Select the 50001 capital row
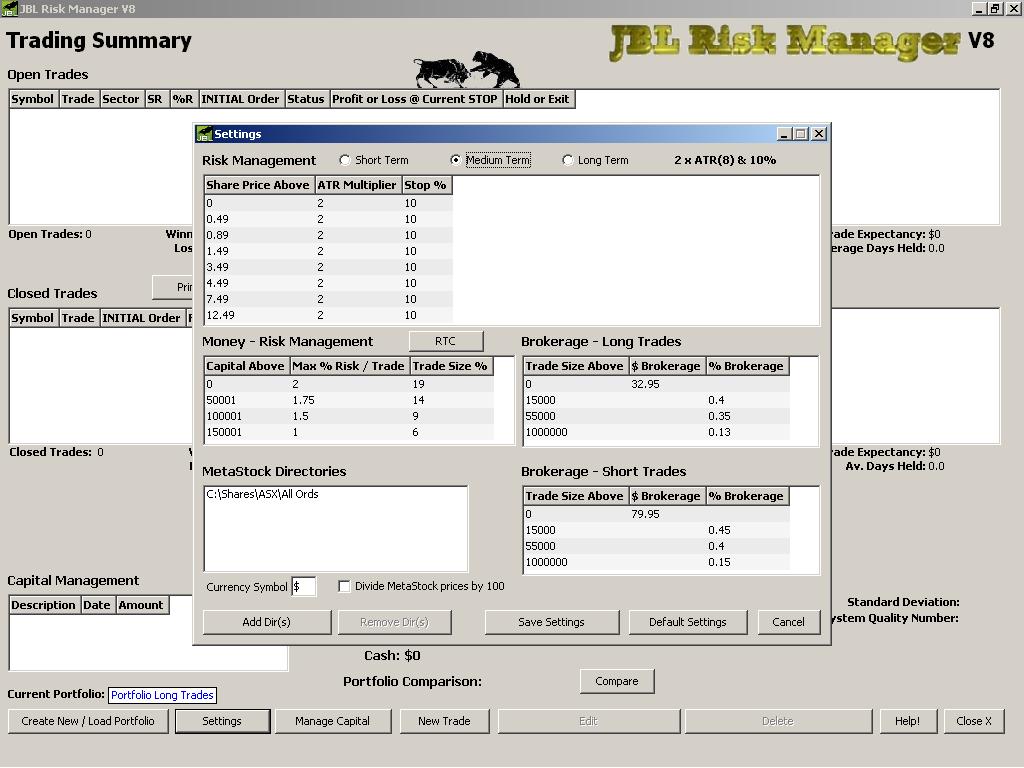This screenshot has height=768, width=1024. click(x=349, y=400)
